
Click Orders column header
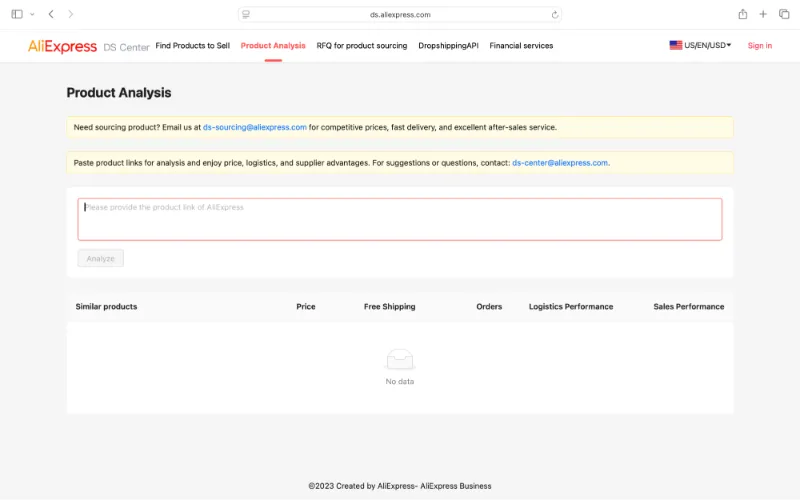tap(489, 306)
